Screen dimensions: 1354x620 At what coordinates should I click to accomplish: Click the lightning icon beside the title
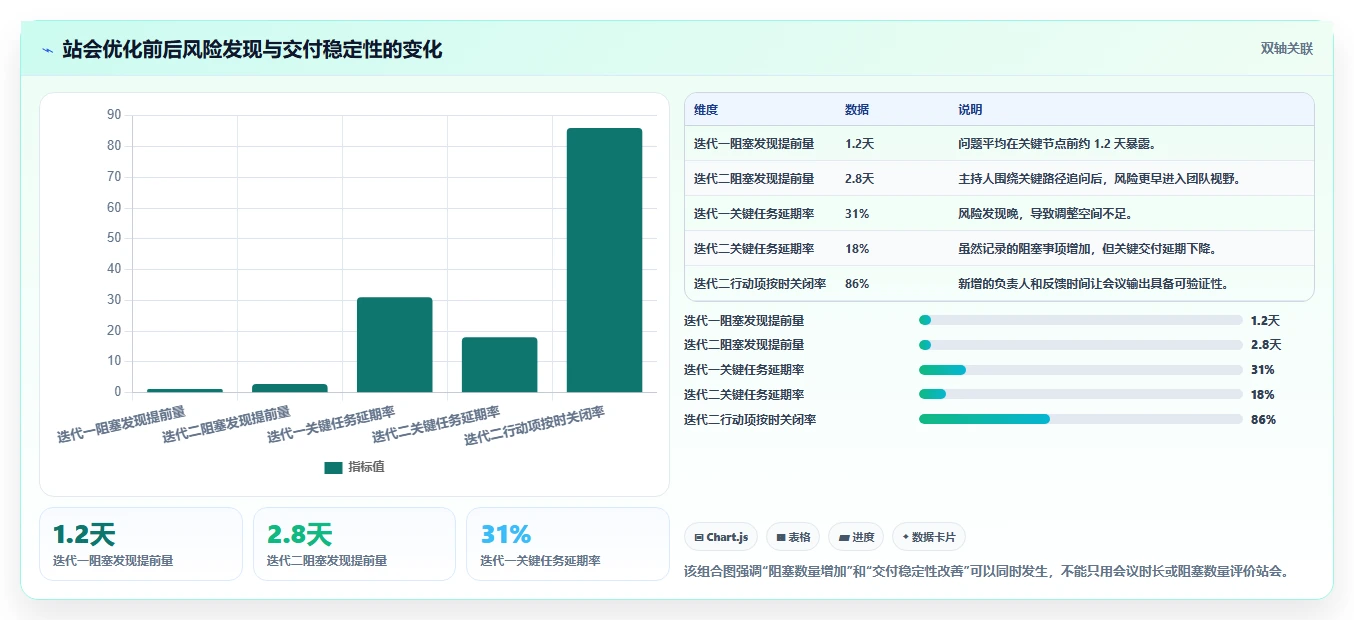pos(48,50)
